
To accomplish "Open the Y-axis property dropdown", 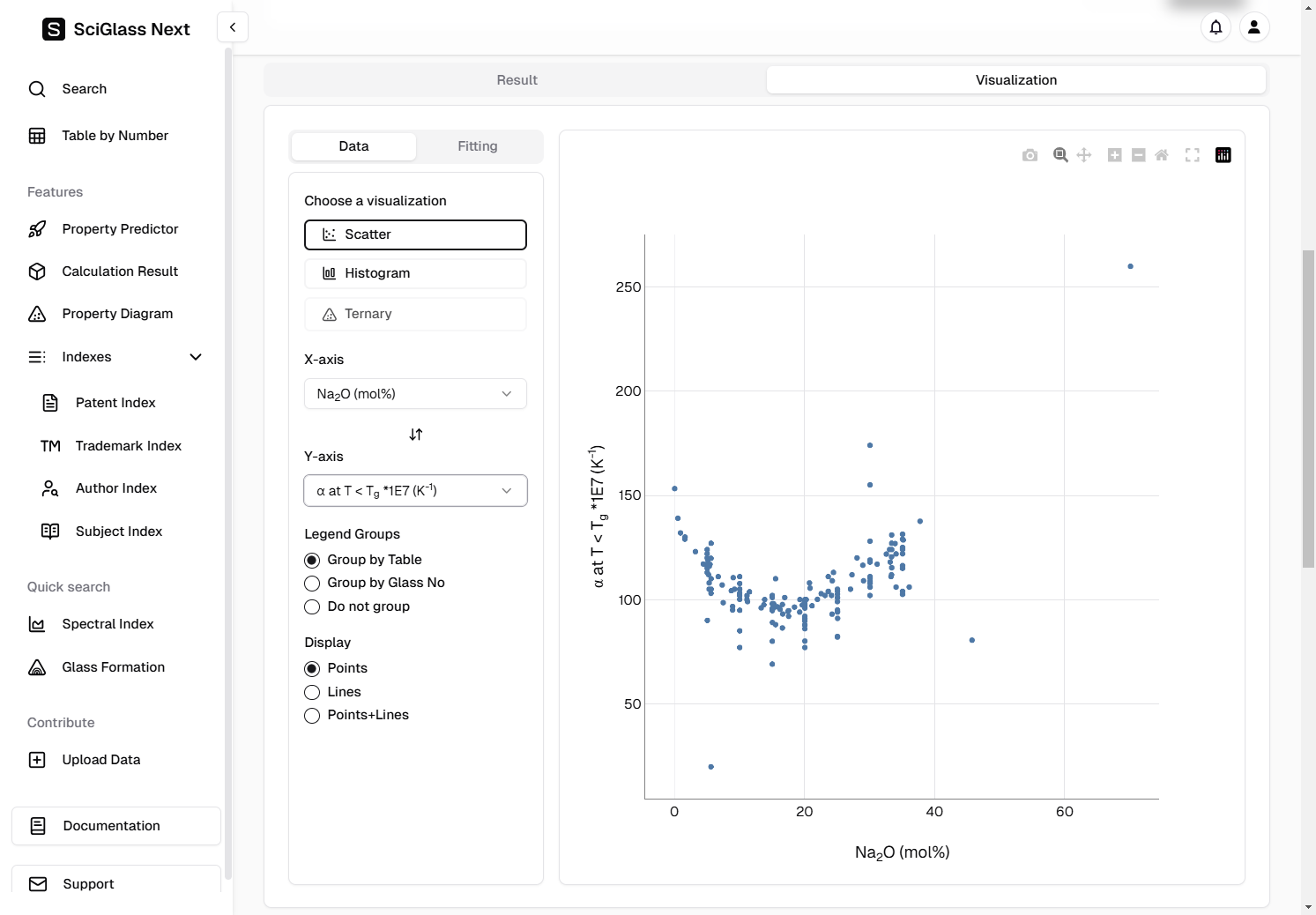I will (x=415, y=491).
